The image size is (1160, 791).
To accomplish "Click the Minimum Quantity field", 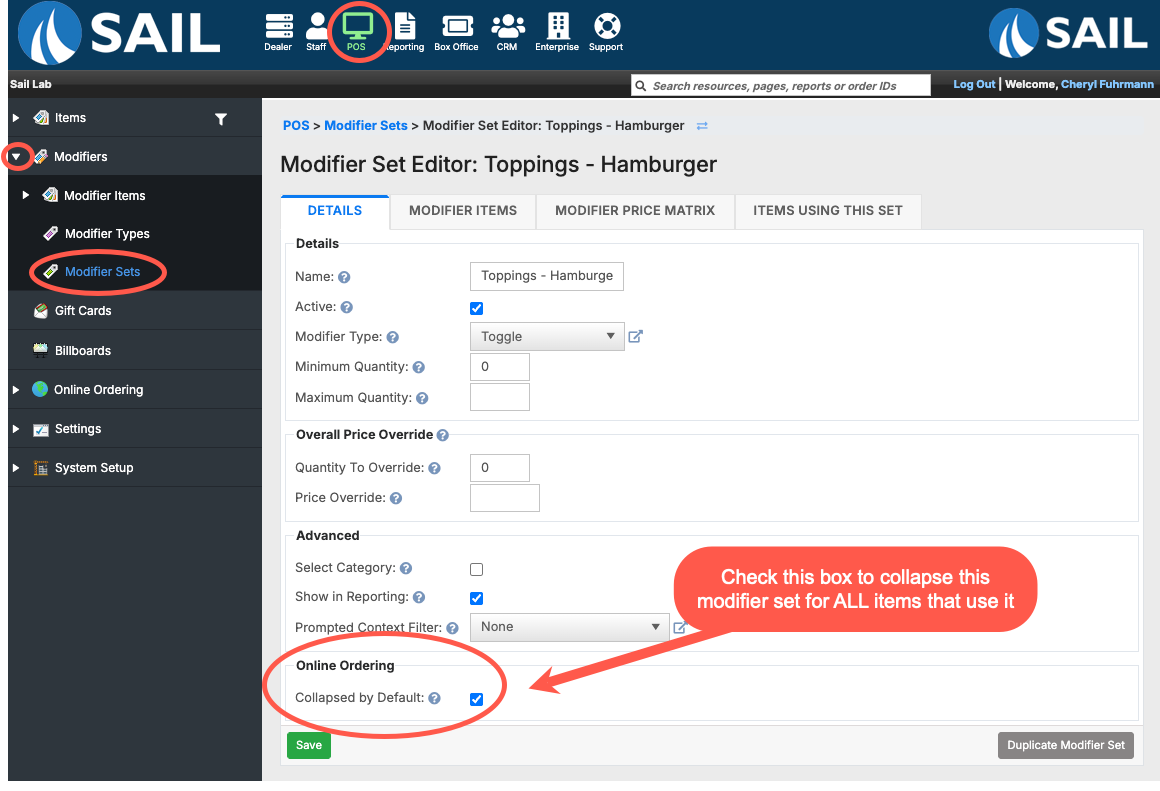I will (x=500, y=367).
